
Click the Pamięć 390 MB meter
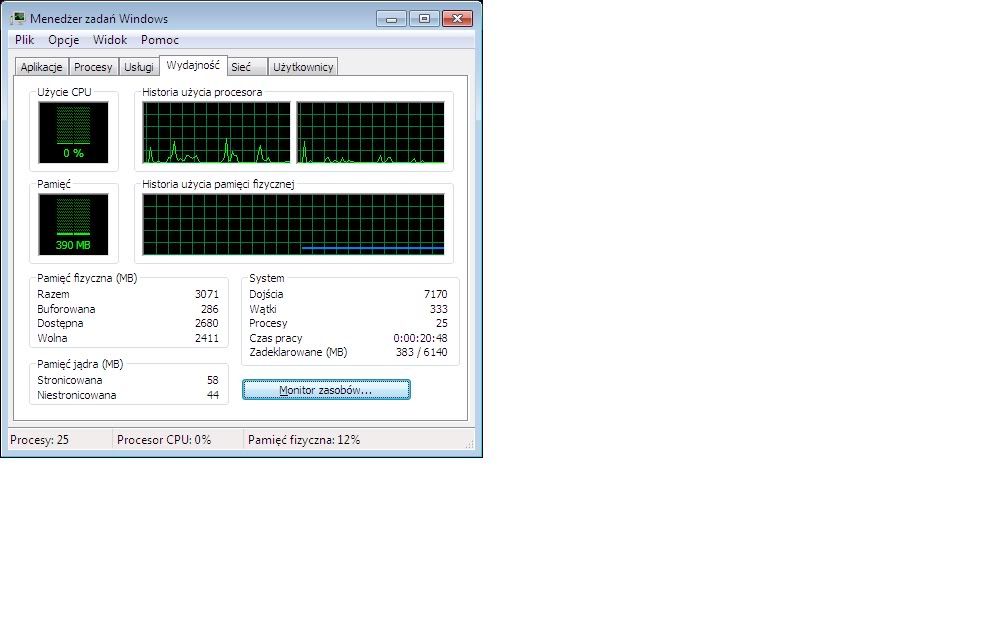click(73, 224)
